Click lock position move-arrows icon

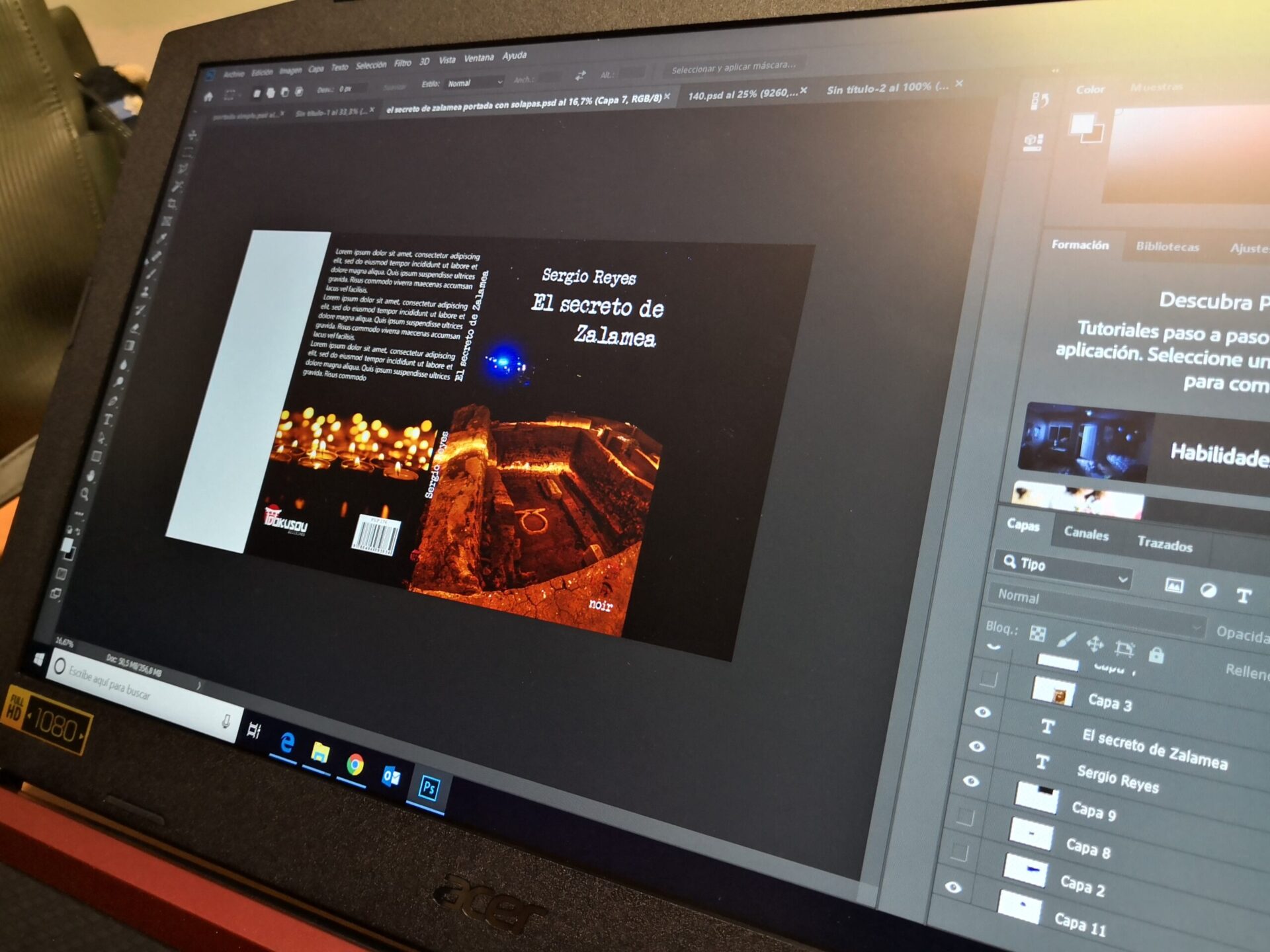coord(1095,643)
